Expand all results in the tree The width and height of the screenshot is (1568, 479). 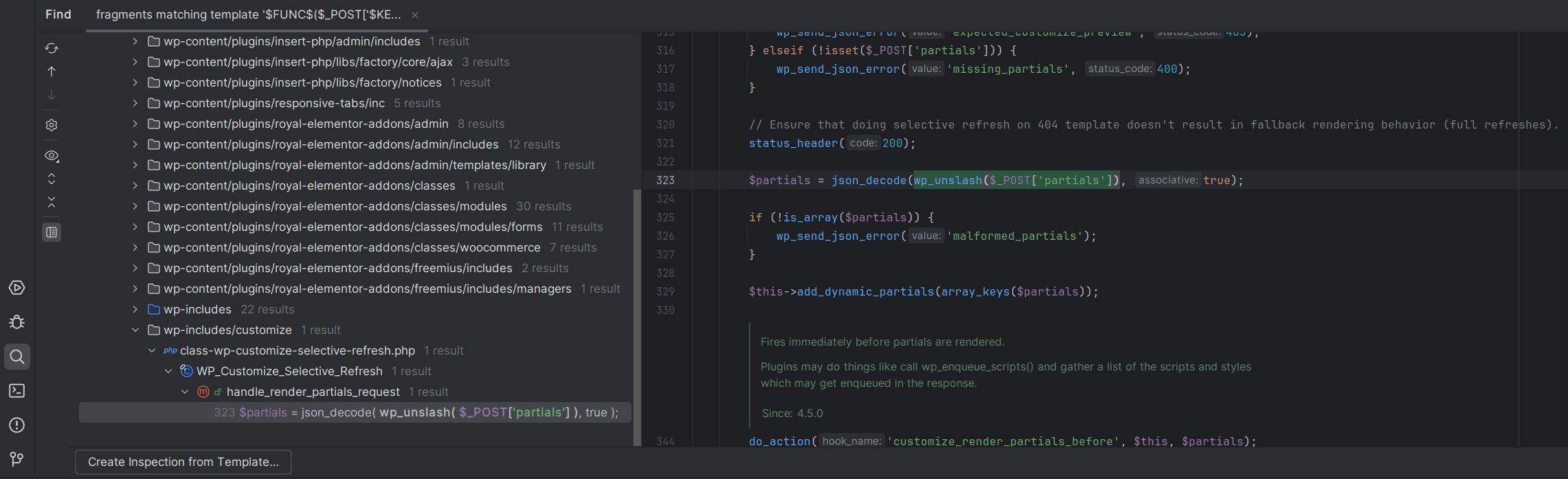tap(52, 179)
